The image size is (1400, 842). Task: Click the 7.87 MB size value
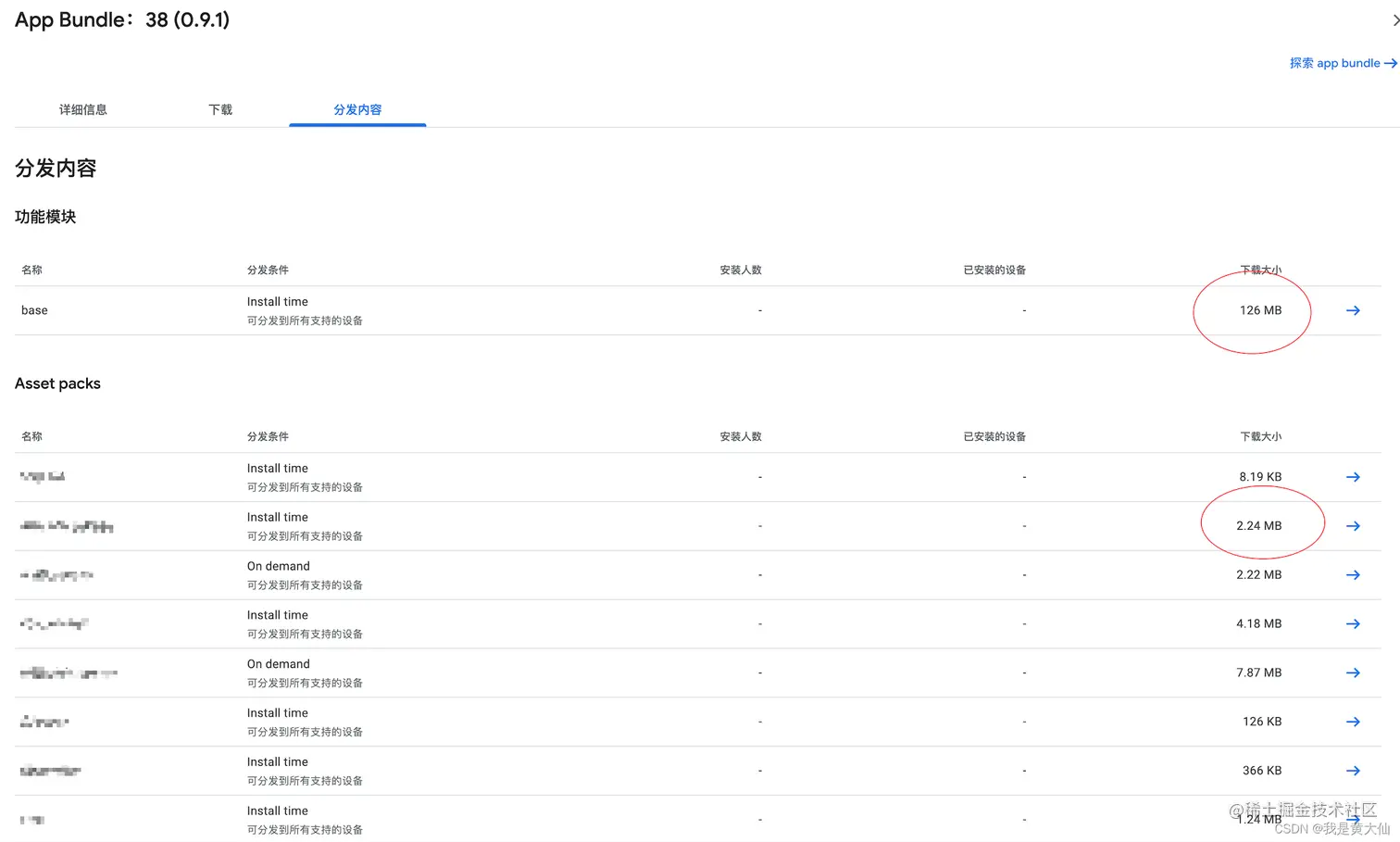(1258, 672)
